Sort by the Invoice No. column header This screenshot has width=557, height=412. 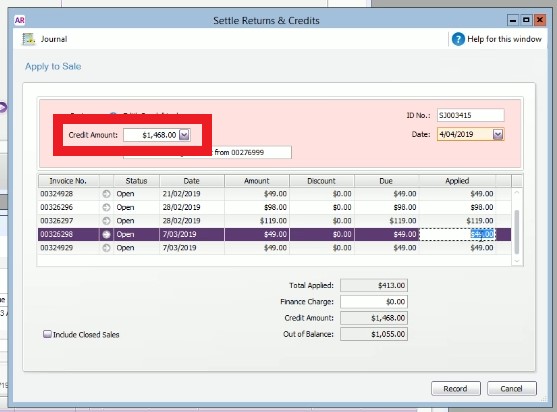[68, 181]
